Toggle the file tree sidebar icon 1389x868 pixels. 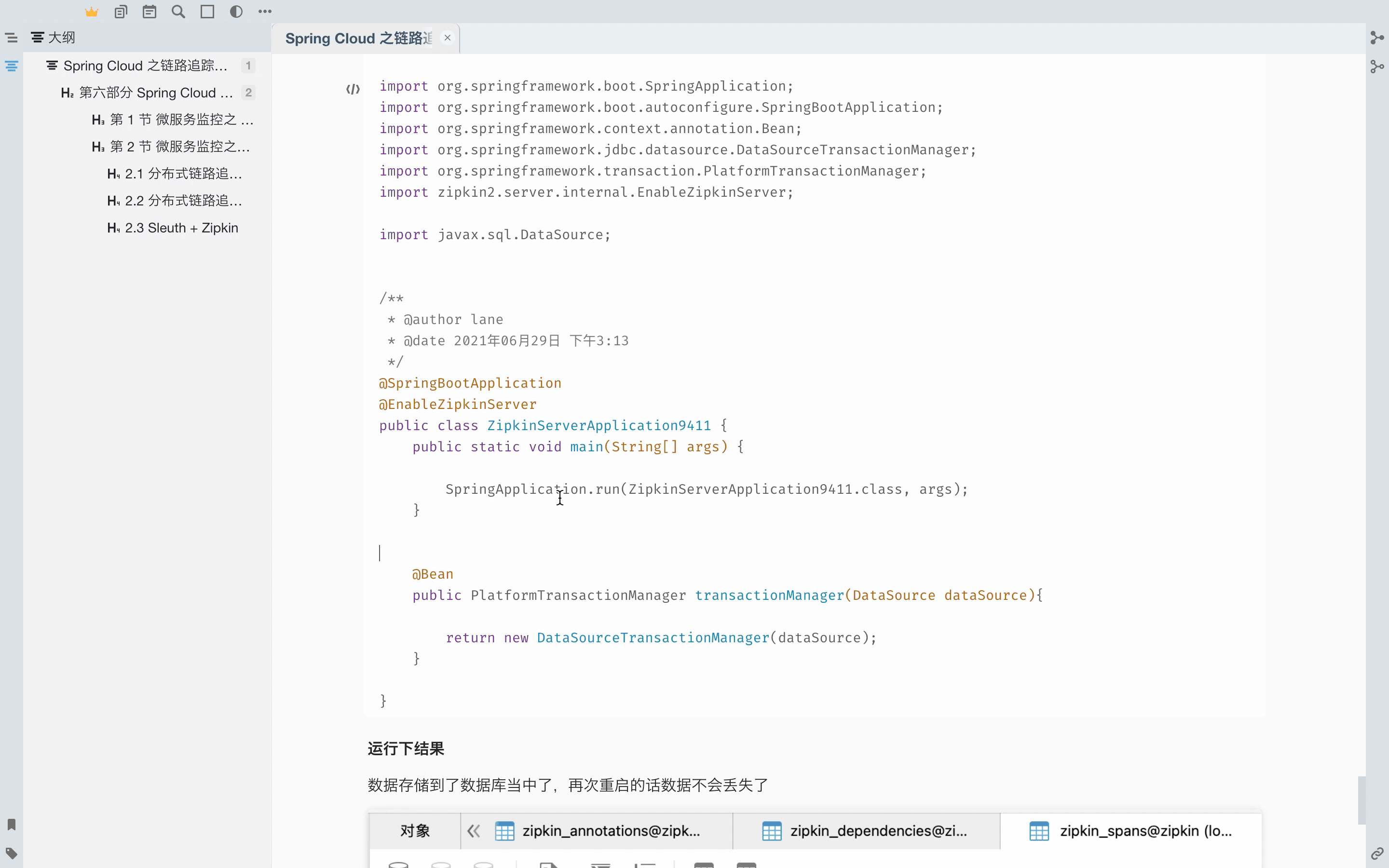12,38
